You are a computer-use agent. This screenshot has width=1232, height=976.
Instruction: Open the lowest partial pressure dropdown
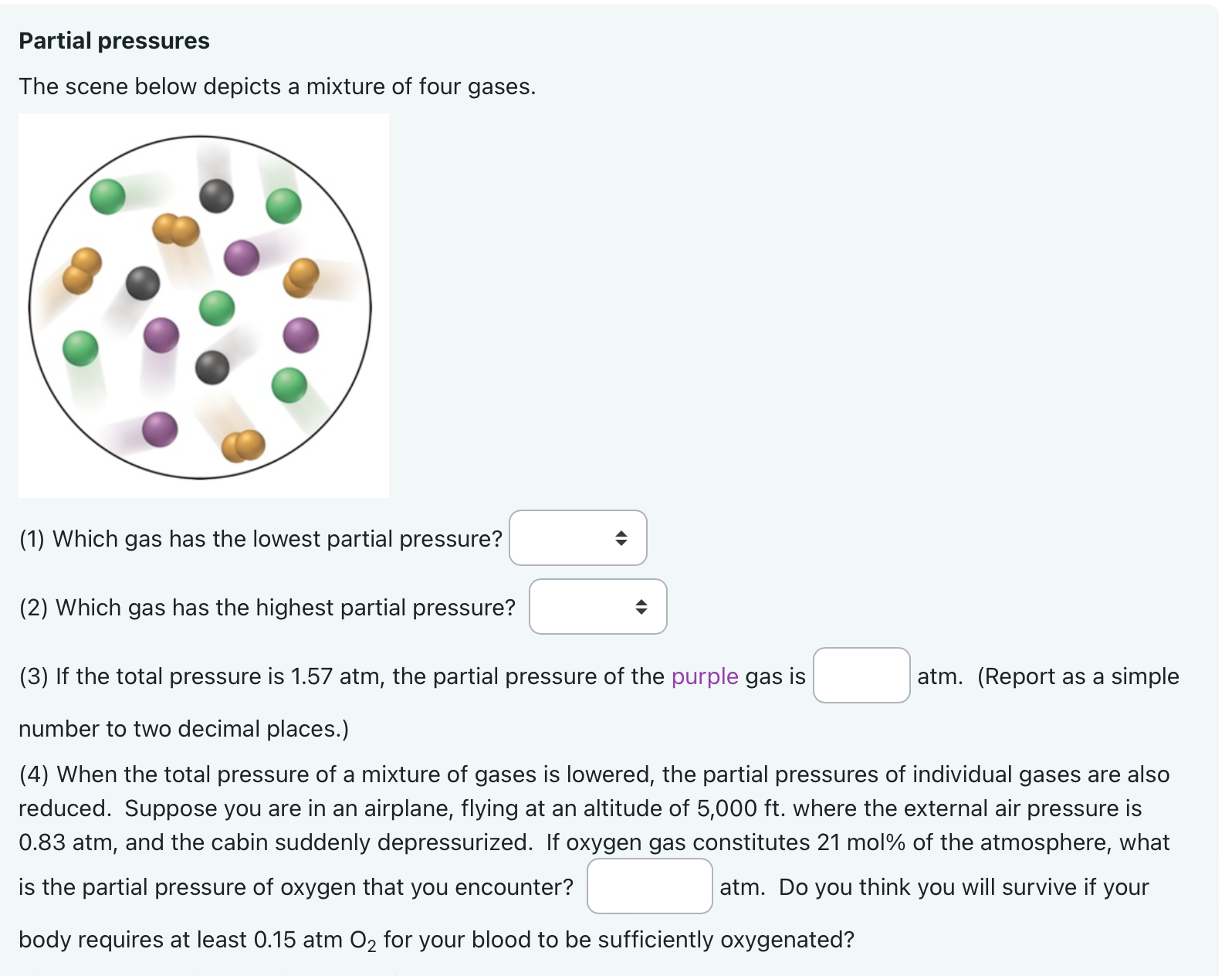[577, 537]
